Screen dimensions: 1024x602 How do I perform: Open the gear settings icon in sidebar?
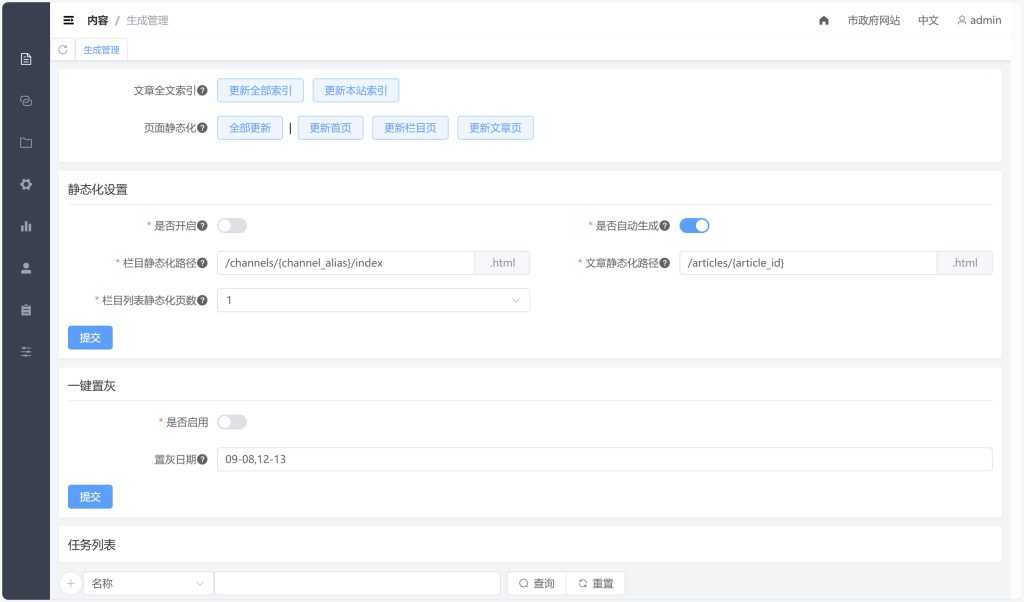(26, 185)
